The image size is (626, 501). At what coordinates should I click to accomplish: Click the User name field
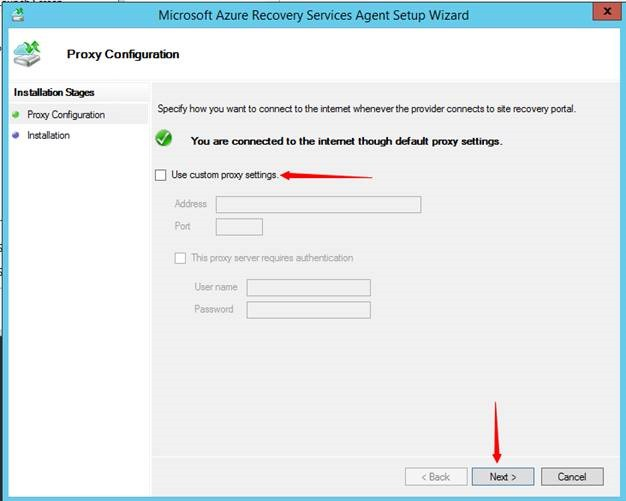[308, 288]
